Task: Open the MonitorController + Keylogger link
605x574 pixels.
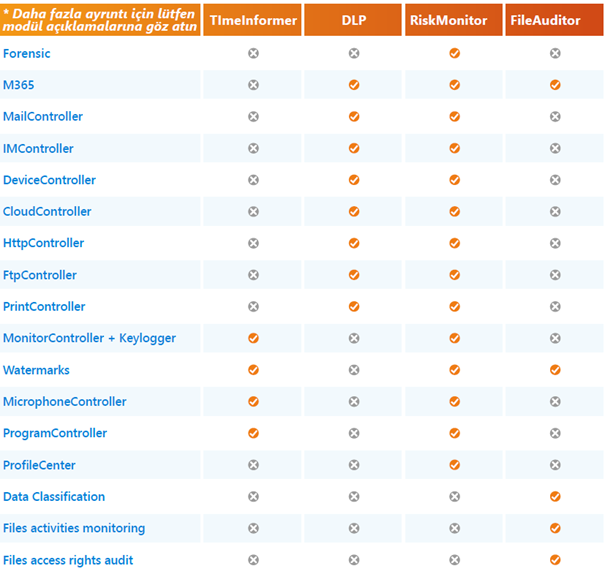Action: click(x=76, y=338)
